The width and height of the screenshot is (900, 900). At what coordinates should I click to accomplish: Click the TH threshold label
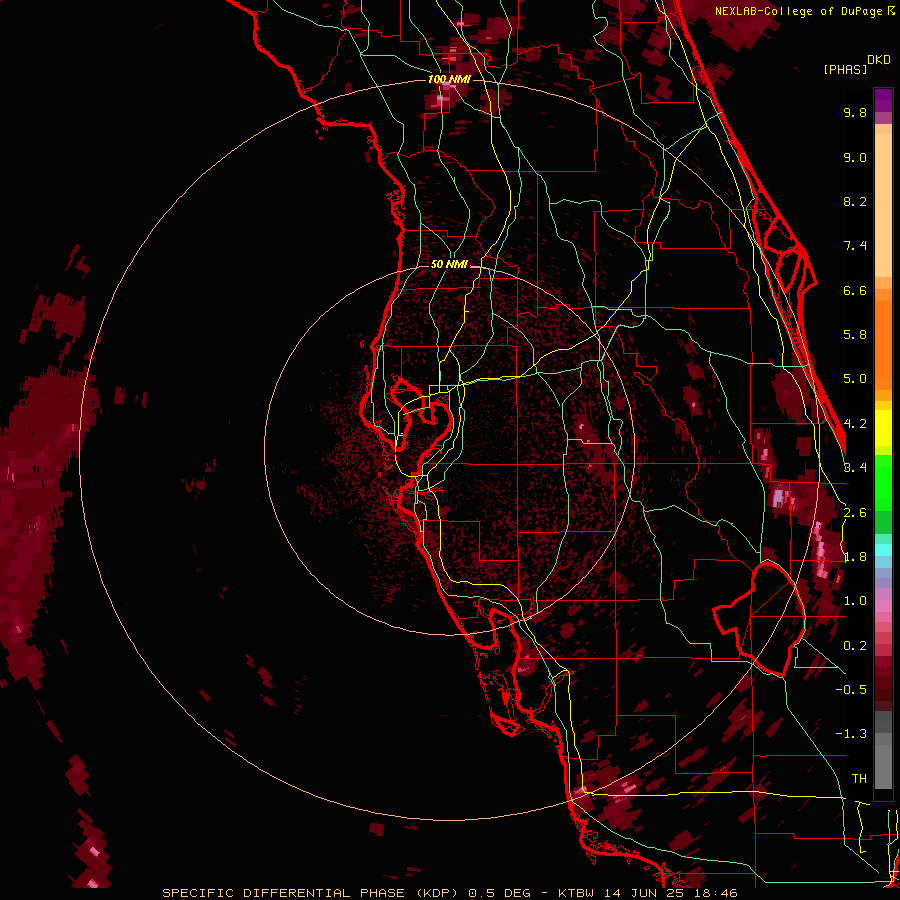point(859,779)
